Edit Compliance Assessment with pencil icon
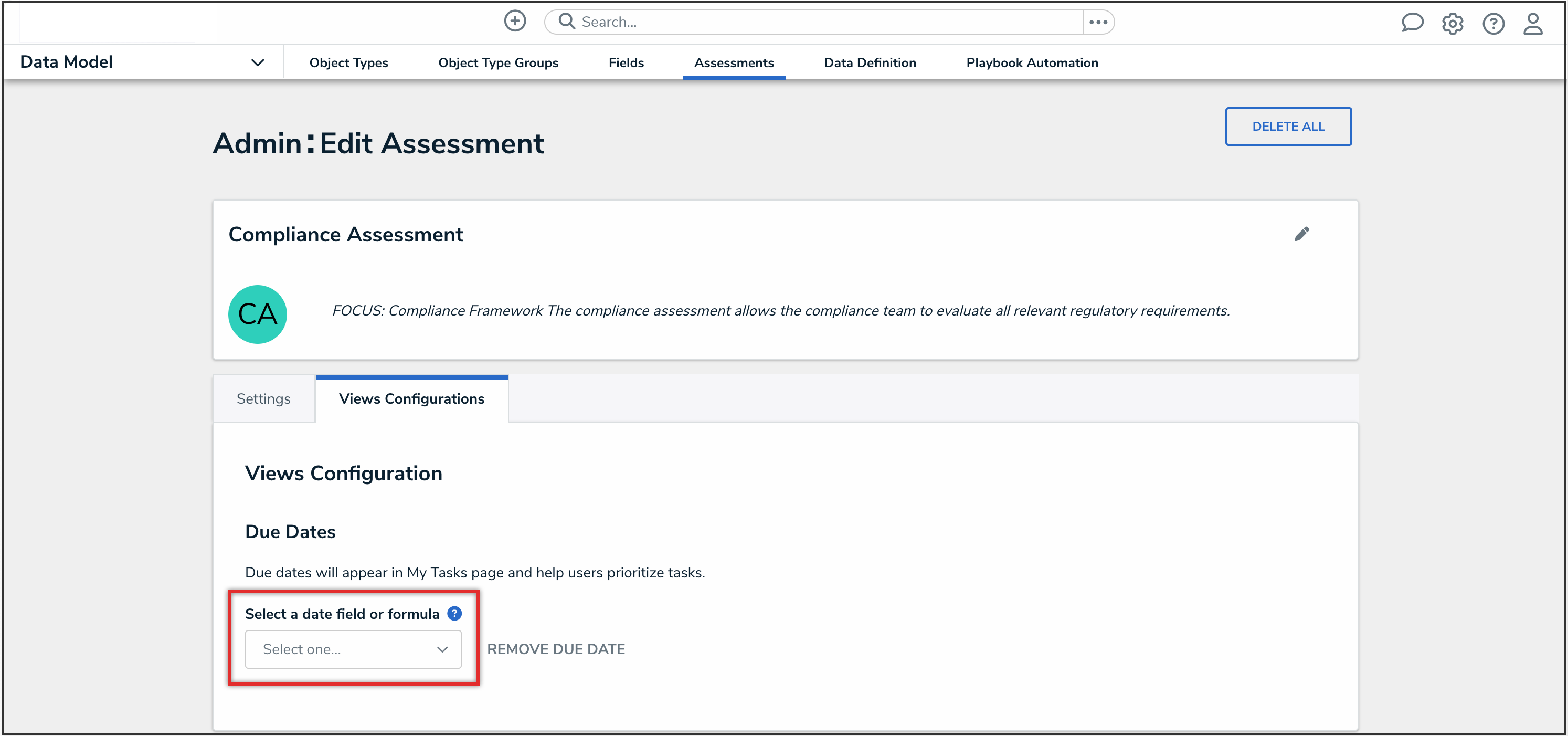The height and width of the screenshot is (736, 1568). click(1301, 234)
